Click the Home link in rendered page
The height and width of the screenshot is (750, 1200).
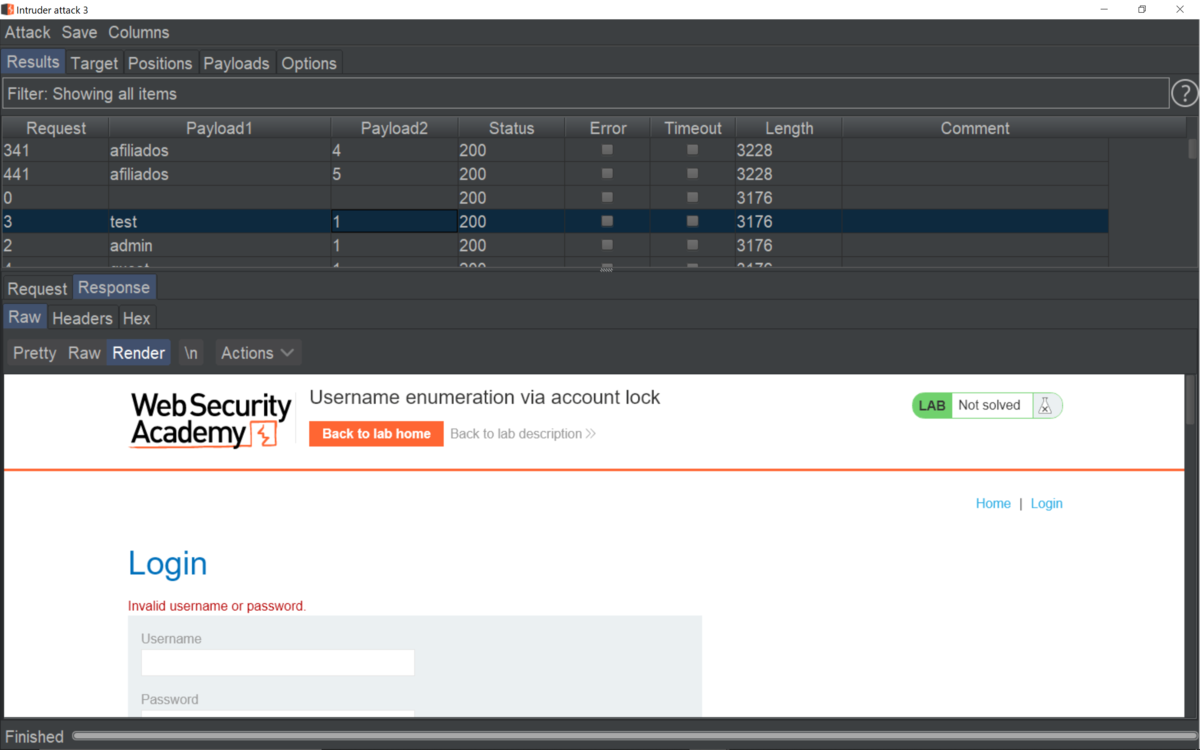pos(993,503)
